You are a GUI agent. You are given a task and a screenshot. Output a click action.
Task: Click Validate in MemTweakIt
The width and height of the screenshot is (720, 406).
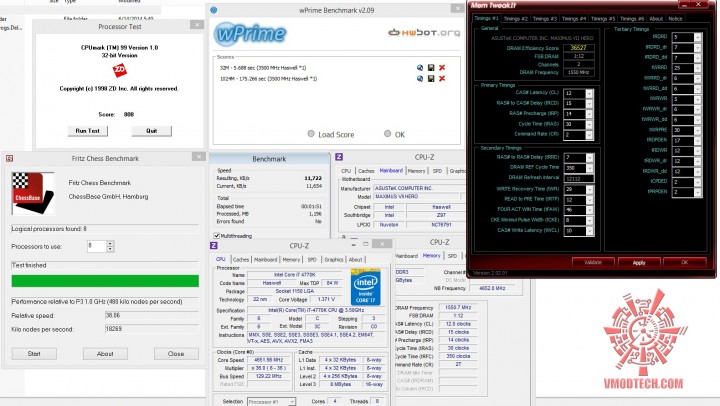[x=593, y=262]
